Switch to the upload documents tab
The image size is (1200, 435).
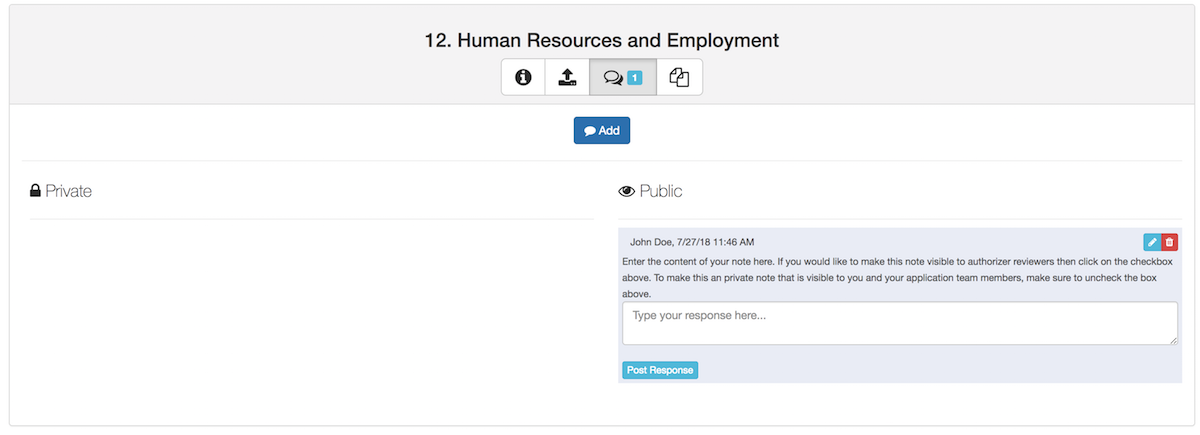tap(567, 77)
